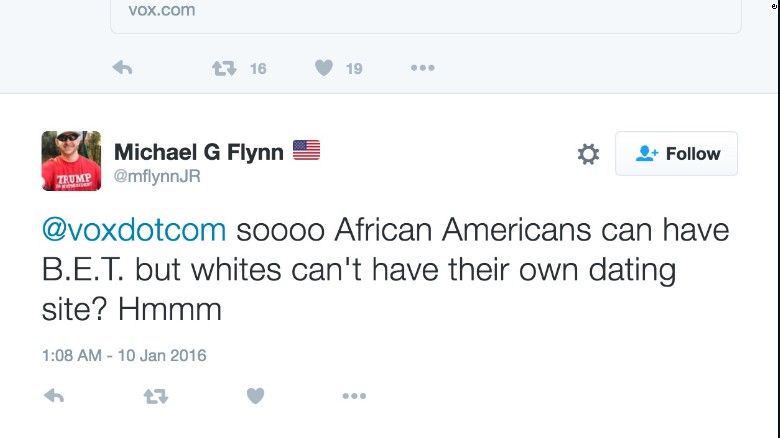Retweet the vox.com tweet with 16 retweets

pos(224,68)
